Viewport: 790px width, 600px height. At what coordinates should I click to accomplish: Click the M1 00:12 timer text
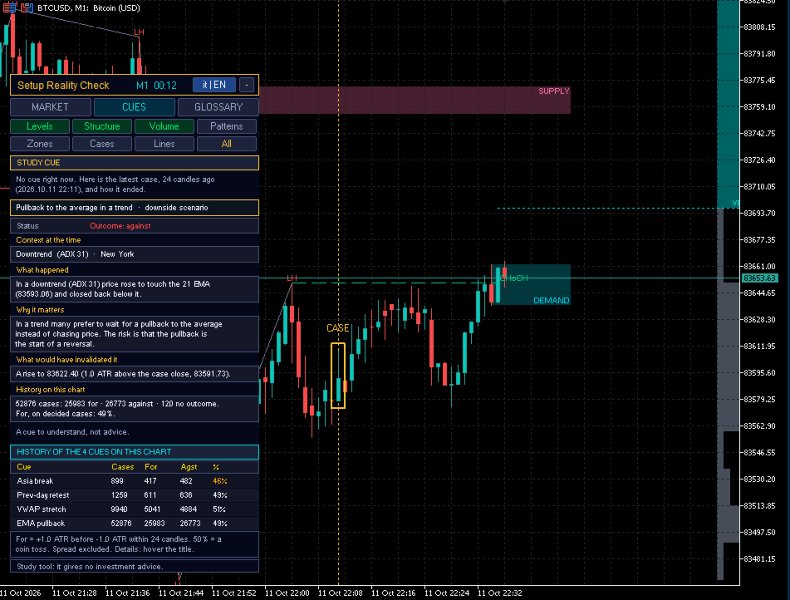pyautogui.click(x=157, y=85)
